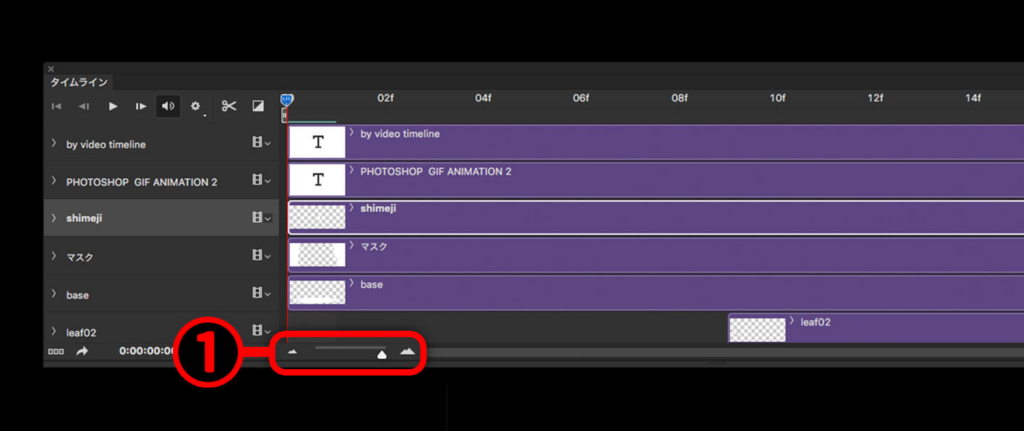Toggle audio playback speaker button
This screenshot has height=431, width=1024.
point(168,106)
